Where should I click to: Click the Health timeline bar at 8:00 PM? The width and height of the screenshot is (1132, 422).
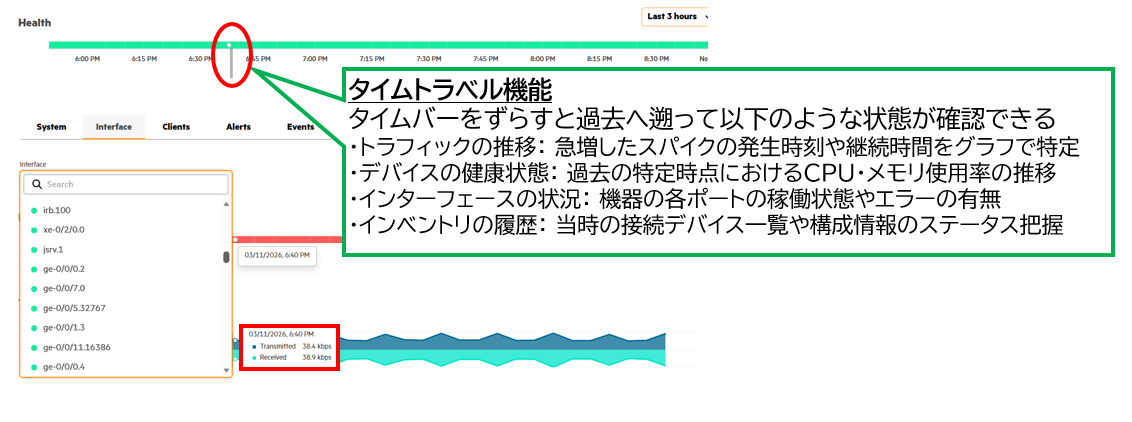pos(543,45)
